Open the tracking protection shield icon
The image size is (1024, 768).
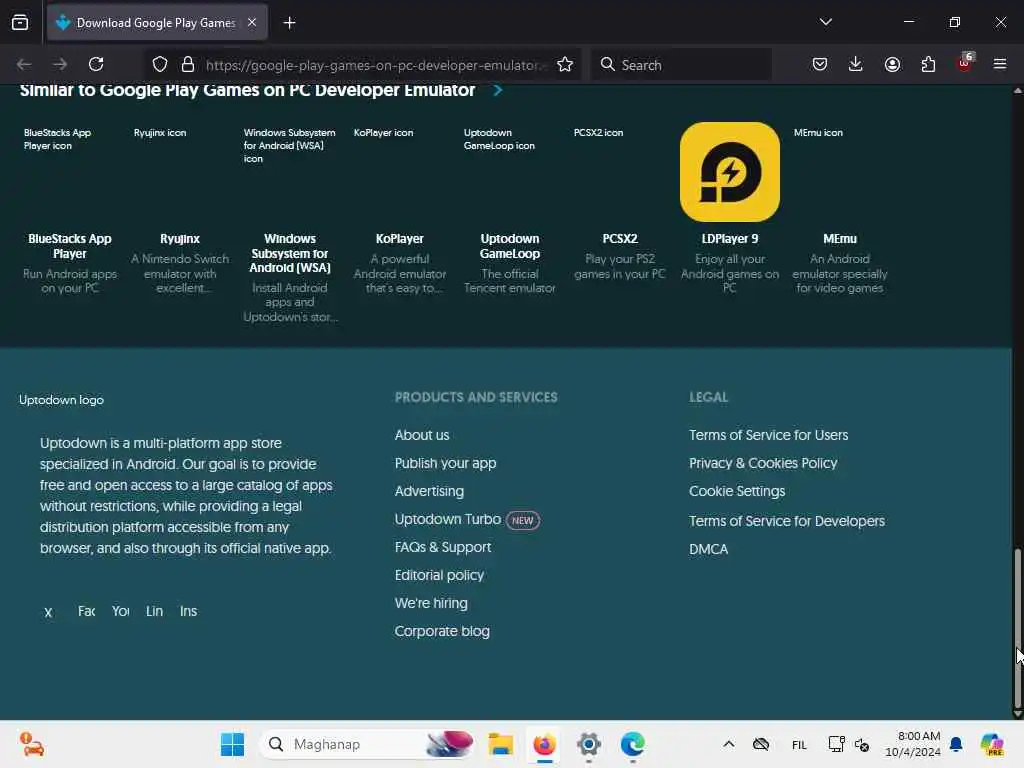pyautogui.click(x=160, y=64)
